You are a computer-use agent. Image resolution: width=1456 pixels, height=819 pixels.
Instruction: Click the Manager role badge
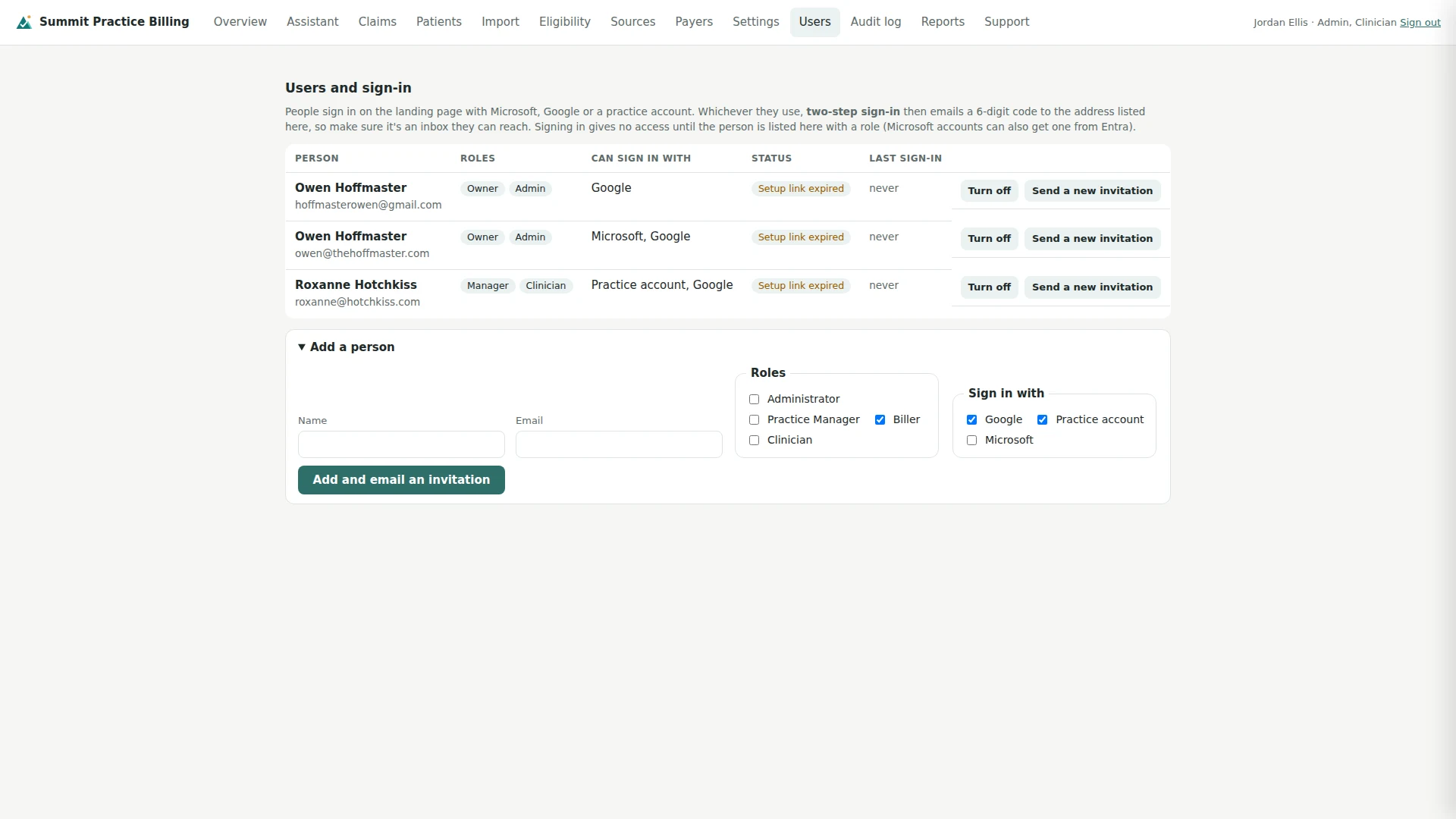coord(488,286)
